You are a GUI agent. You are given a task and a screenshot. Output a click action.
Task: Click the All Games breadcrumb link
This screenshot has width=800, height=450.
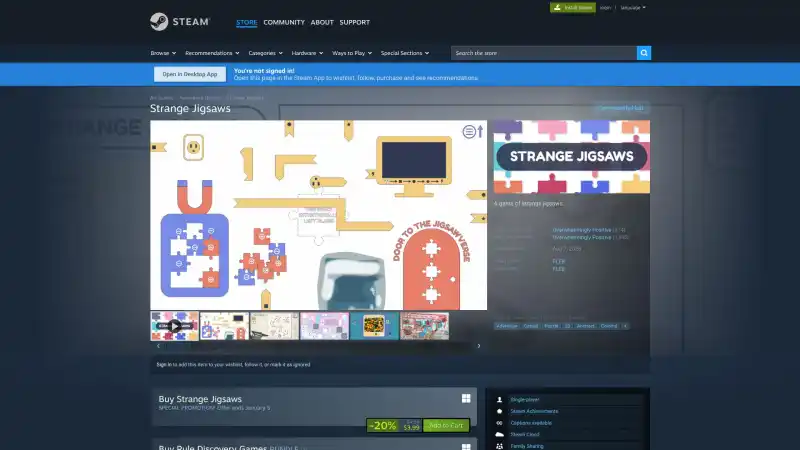[161, 98]
